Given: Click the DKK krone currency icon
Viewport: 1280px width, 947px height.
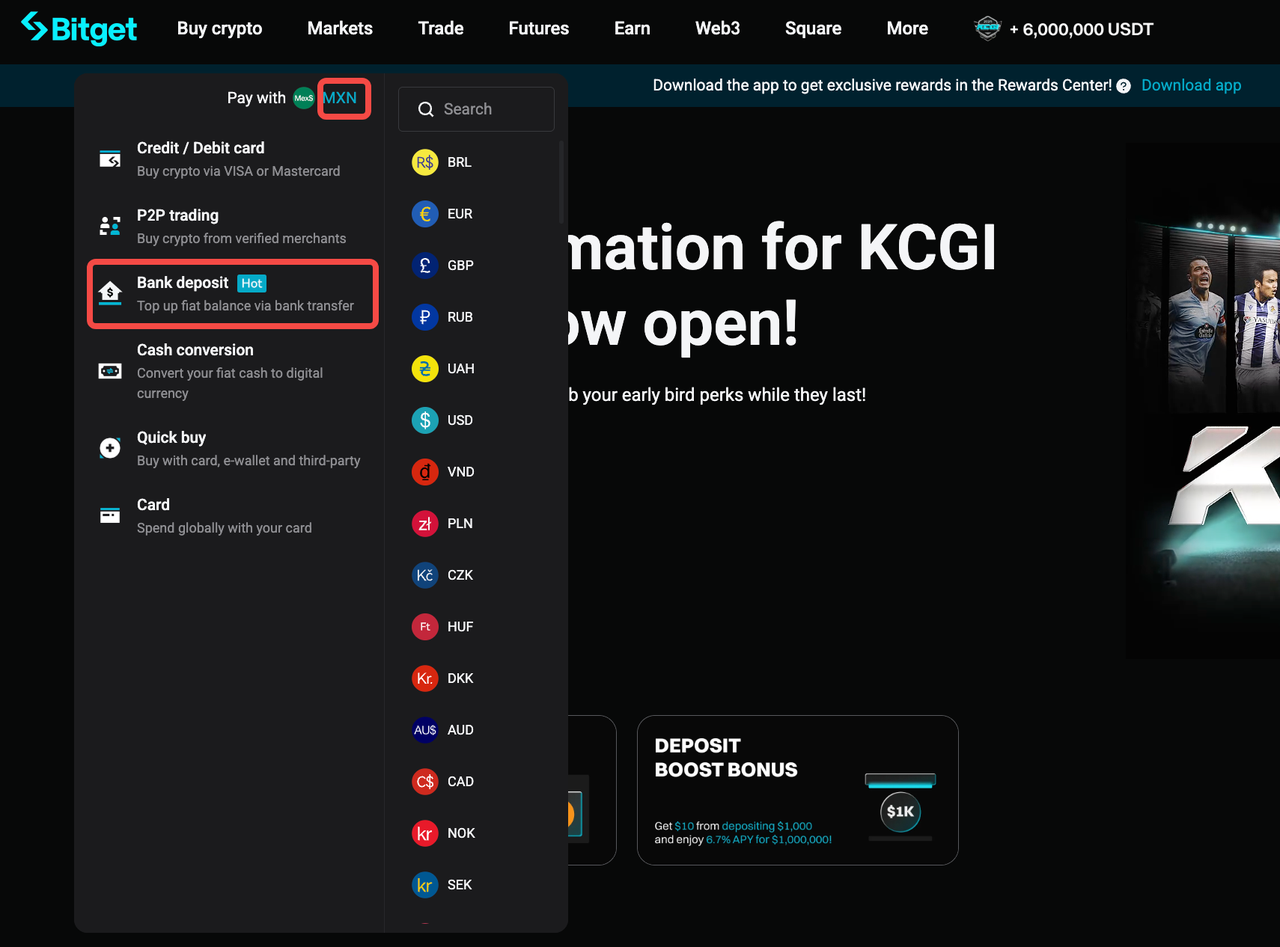Looking at the screenshot, I should click(x=425, y=678).
